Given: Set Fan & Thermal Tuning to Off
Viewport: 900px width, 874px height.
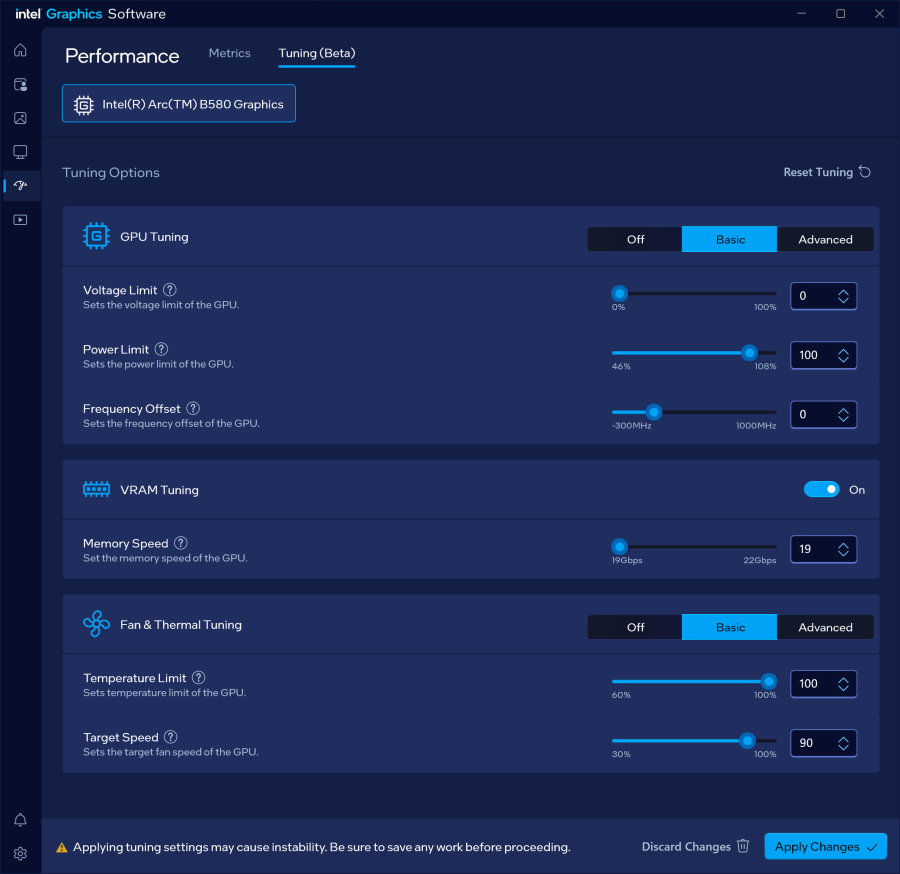Looking at the screenshot, I should point(635,627).
